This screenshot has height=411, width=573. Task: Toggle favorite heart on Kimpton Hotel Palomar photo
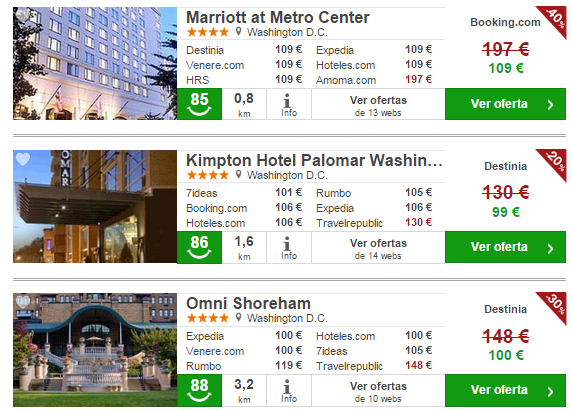click(23, 159)
